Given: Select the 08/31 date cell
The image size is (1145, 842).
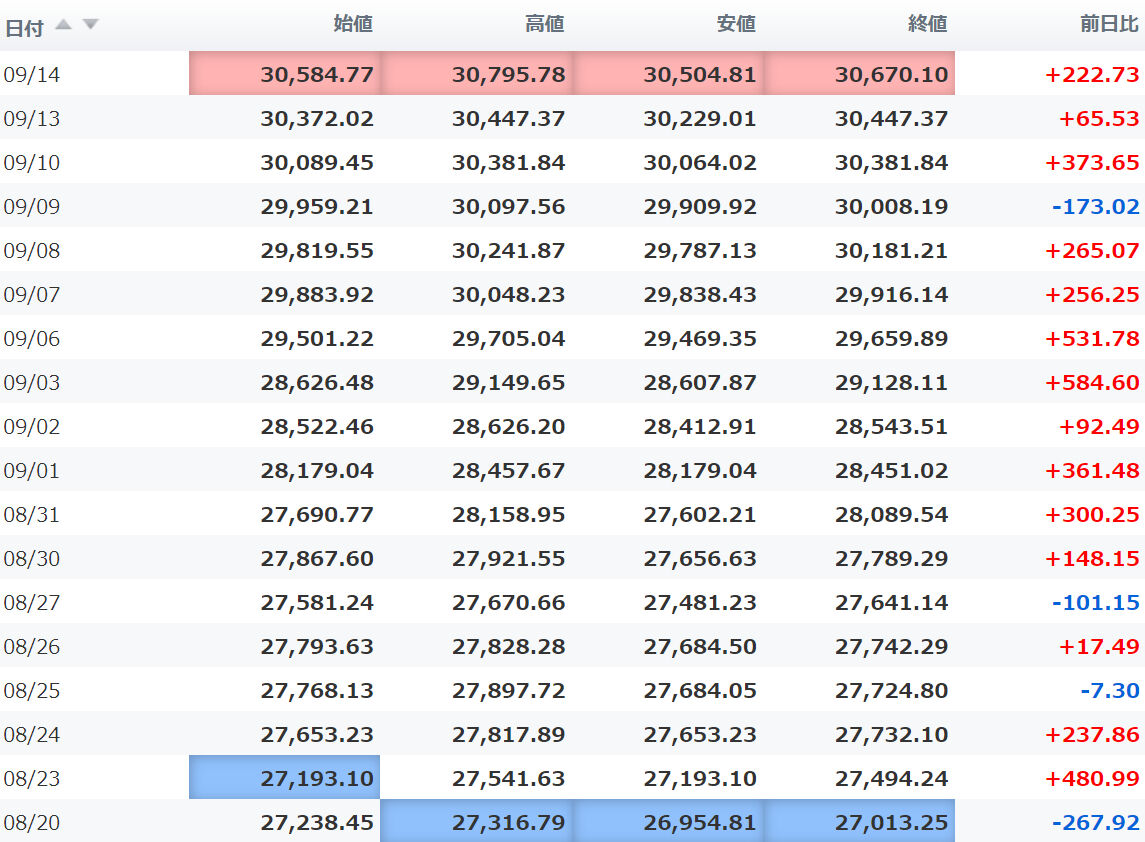Looking at the screenshot, I should [32, 514].
